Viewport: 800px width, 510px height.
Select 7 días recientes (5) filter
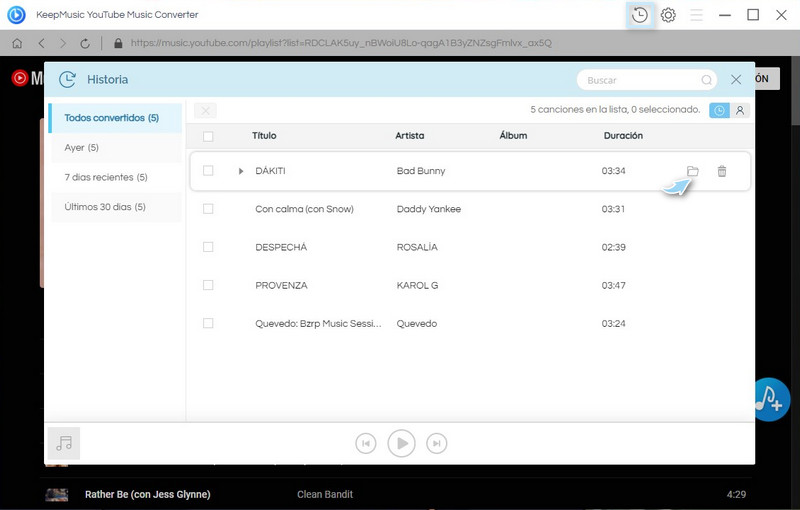(116, 177)
